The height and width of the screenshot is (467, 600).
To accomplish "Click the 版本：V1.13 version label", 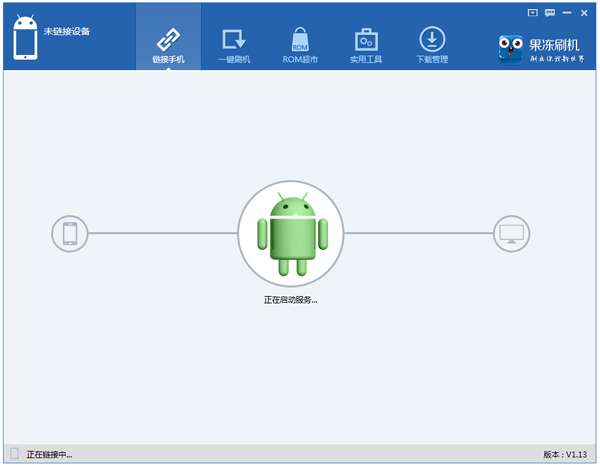I will point(565,454).
